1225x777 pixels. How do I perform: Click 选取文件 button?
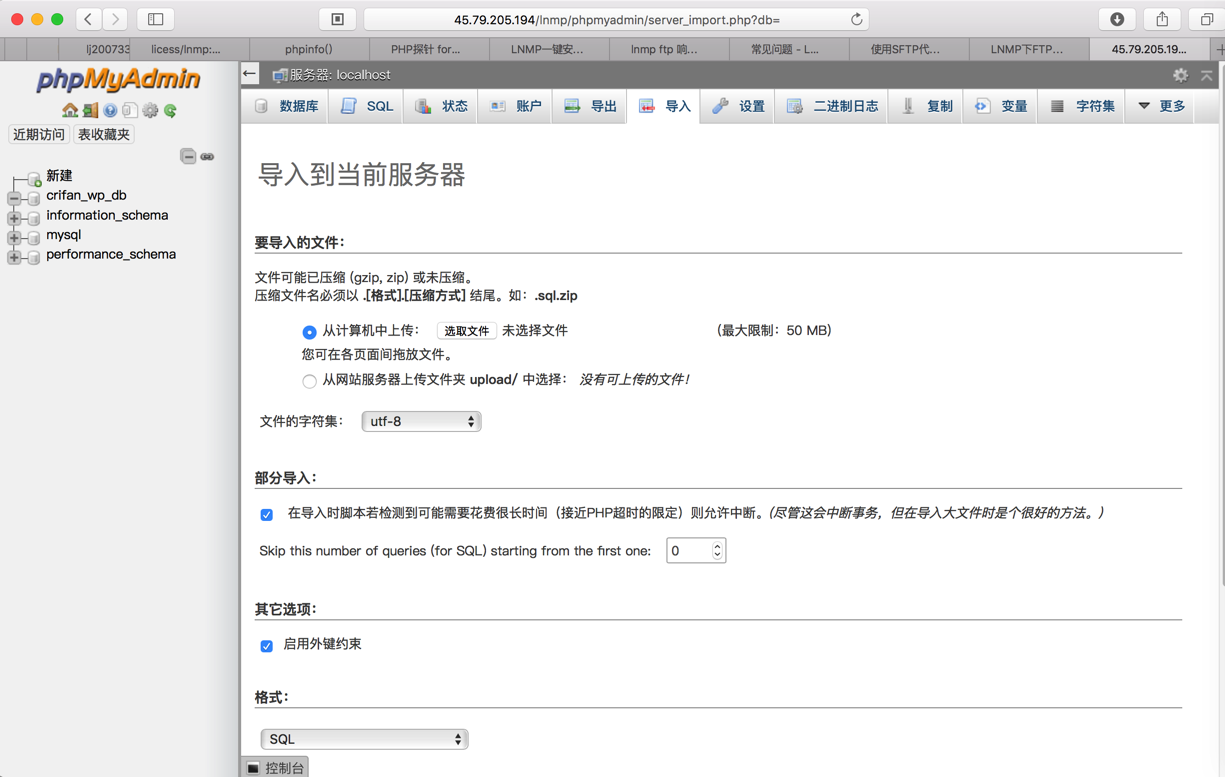466,331
